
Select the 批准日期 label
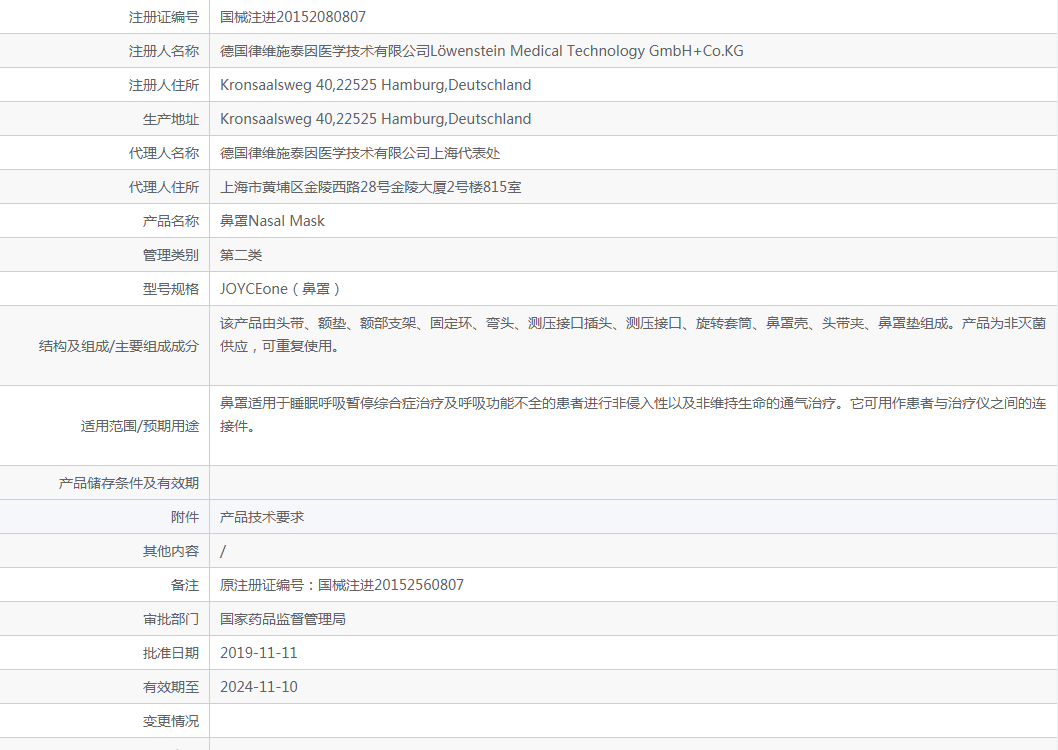(171, 653)
